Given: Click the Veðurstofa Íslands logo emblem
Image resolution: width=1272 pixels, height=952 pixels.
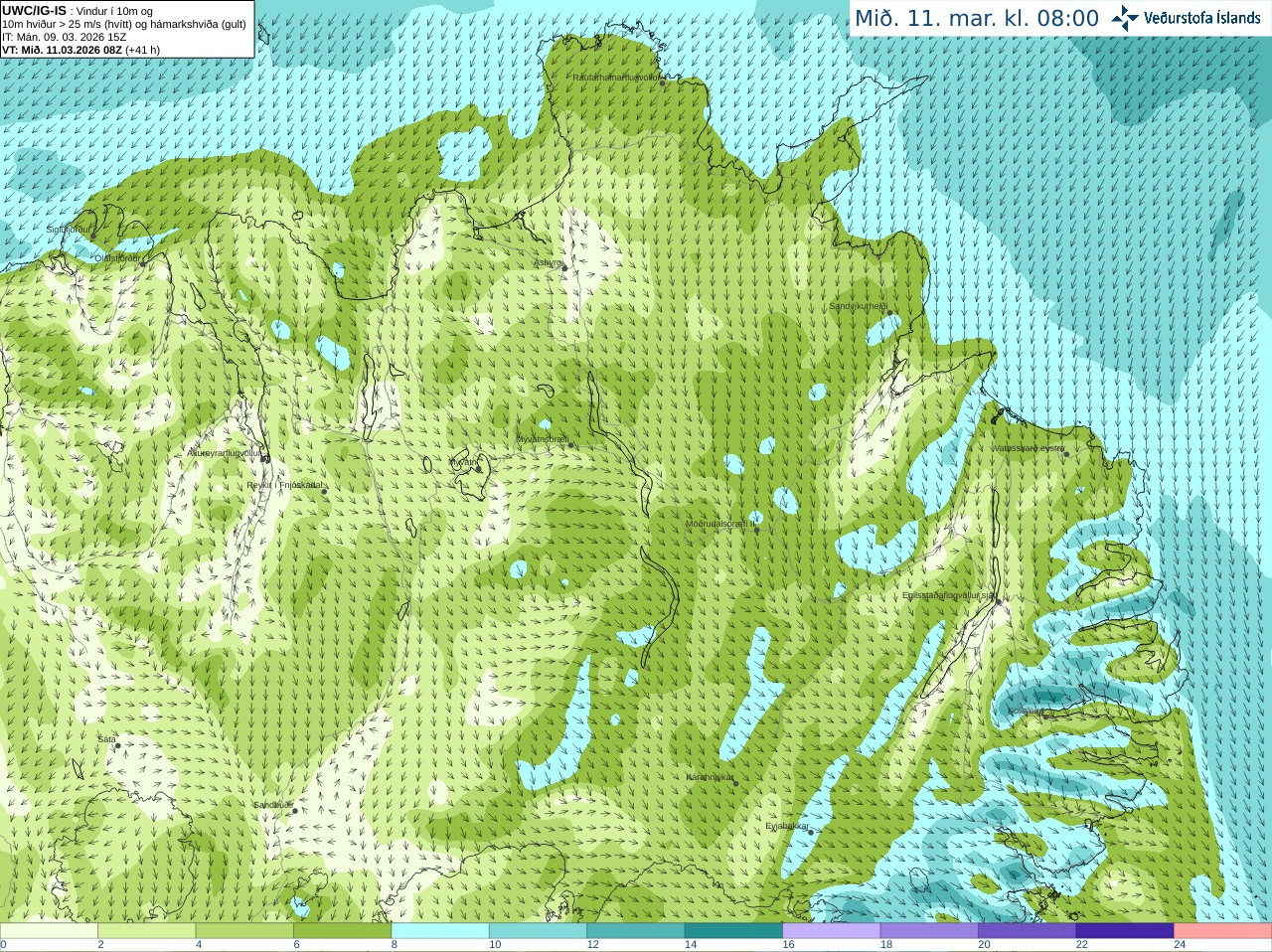Looking at the screenshot, I should click(x=1125, y=18).
